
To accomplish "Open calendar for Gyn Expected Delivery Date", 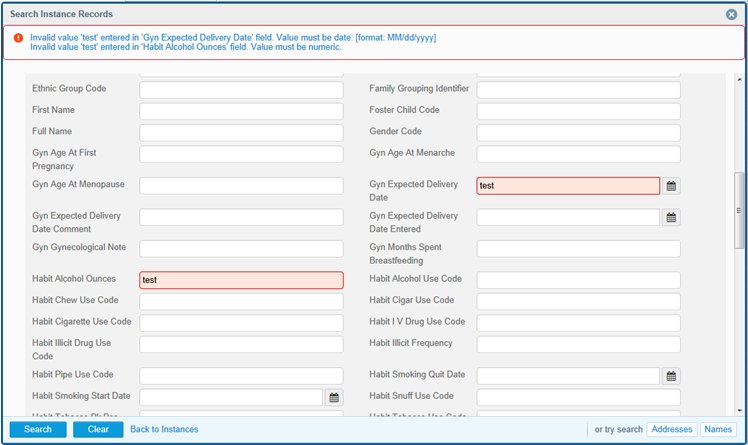I will [672, 186].
